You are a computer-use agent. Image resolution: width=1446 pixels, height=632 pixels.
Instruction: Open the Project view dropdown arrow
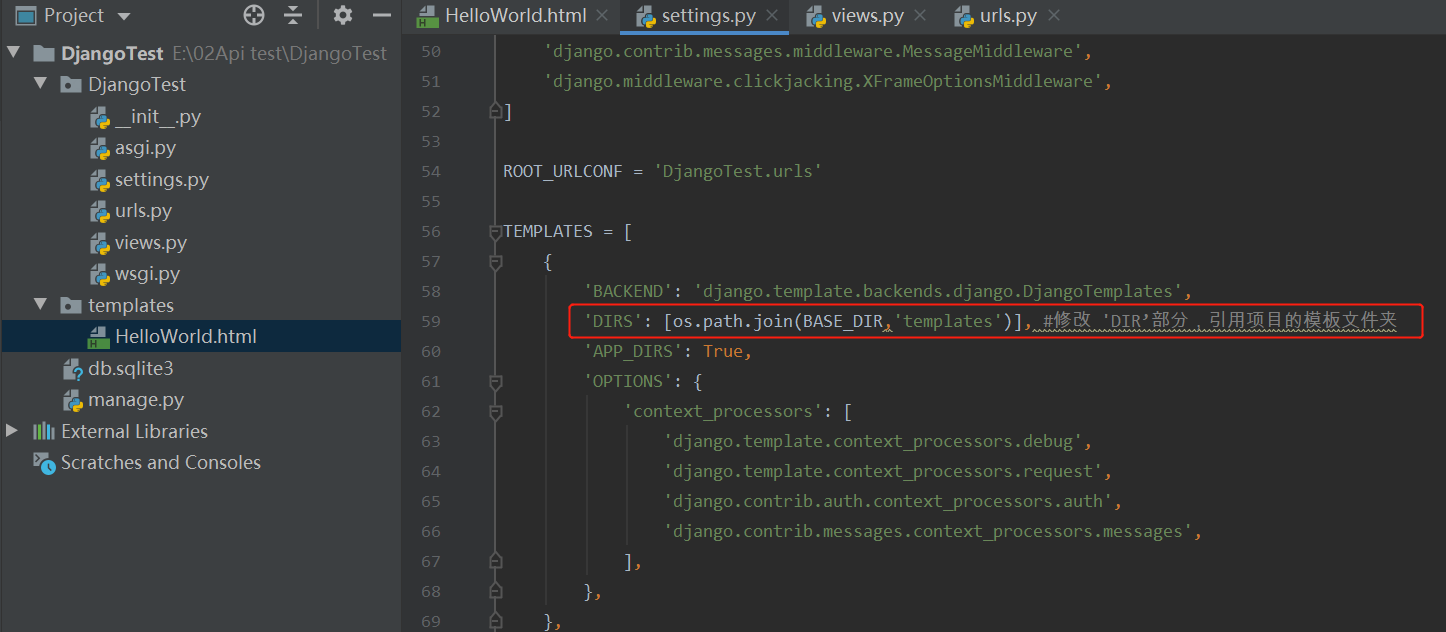[x=124, y=16]
